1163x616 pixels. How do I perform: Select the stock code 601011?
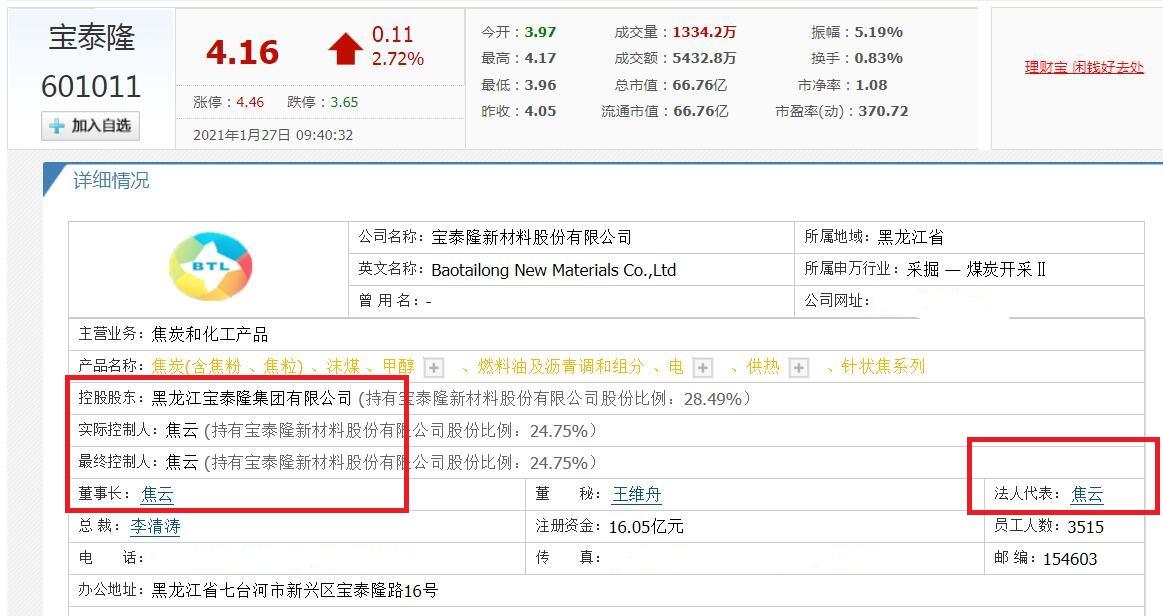point(90,87)
